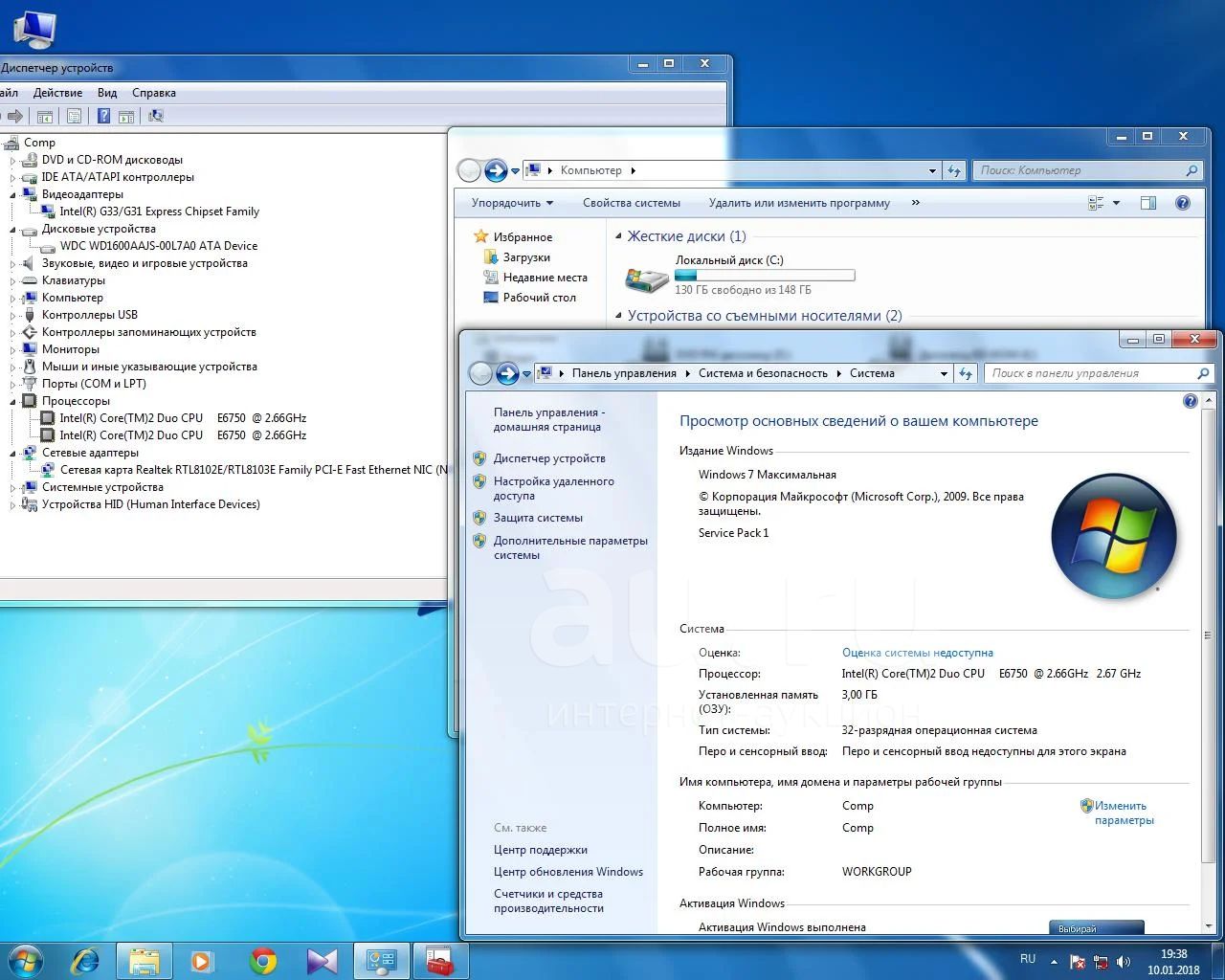
Task: Open Справка menu in Device Manager
Action: point(154,93)
